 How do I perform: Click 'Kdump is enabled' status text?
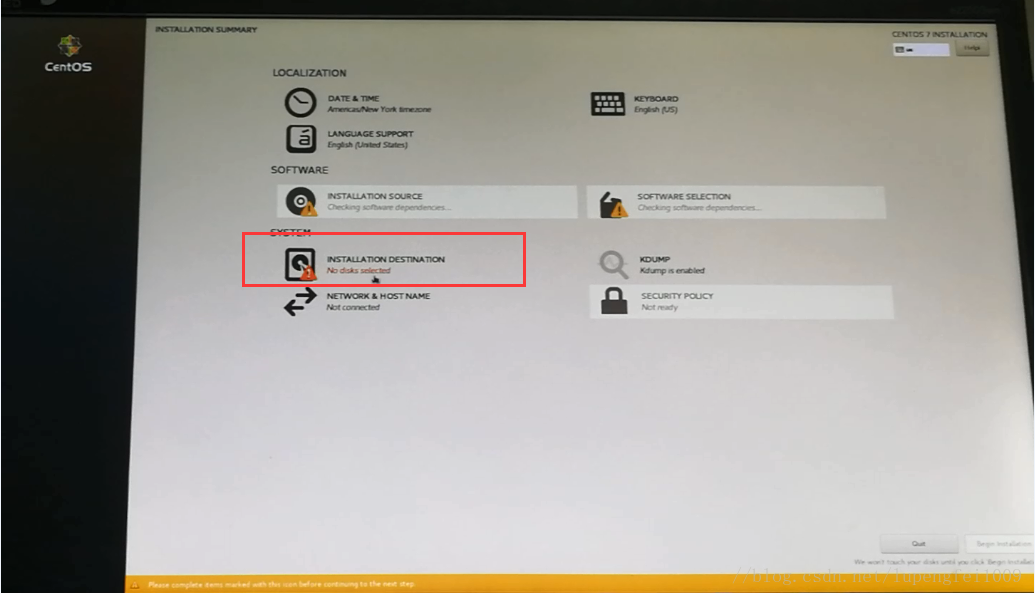click(x=672, y=271)
